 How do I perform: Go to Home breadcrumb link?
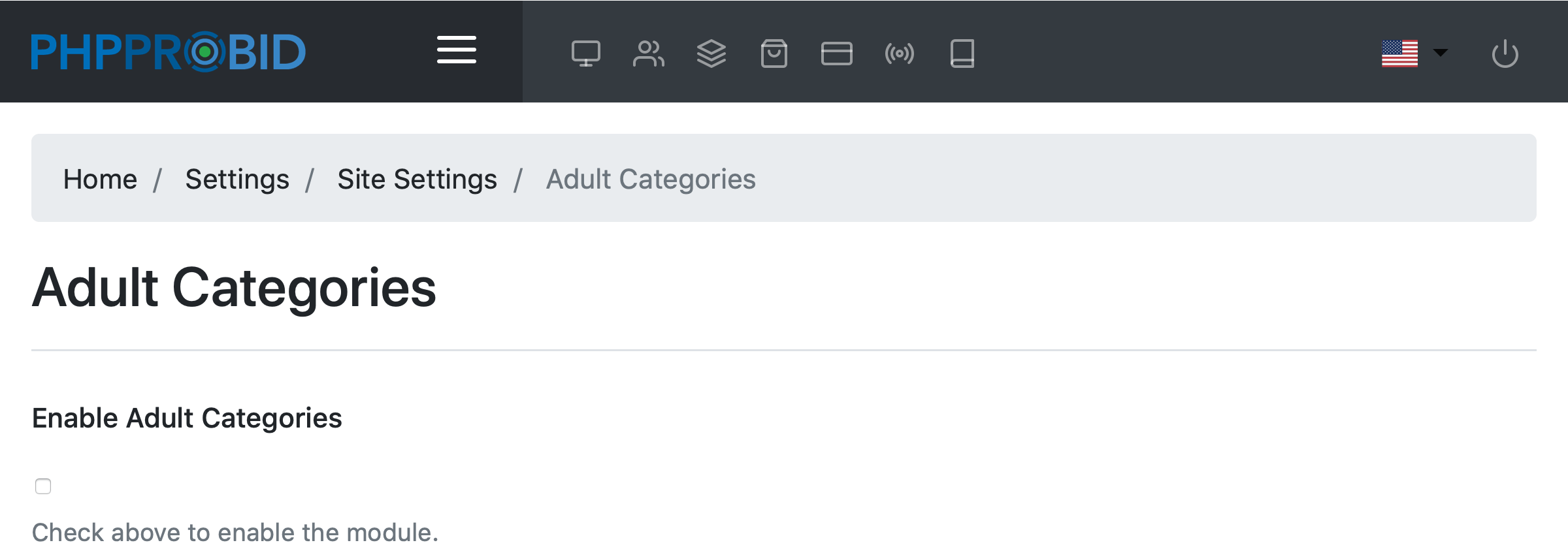click(x=100, y=179)
